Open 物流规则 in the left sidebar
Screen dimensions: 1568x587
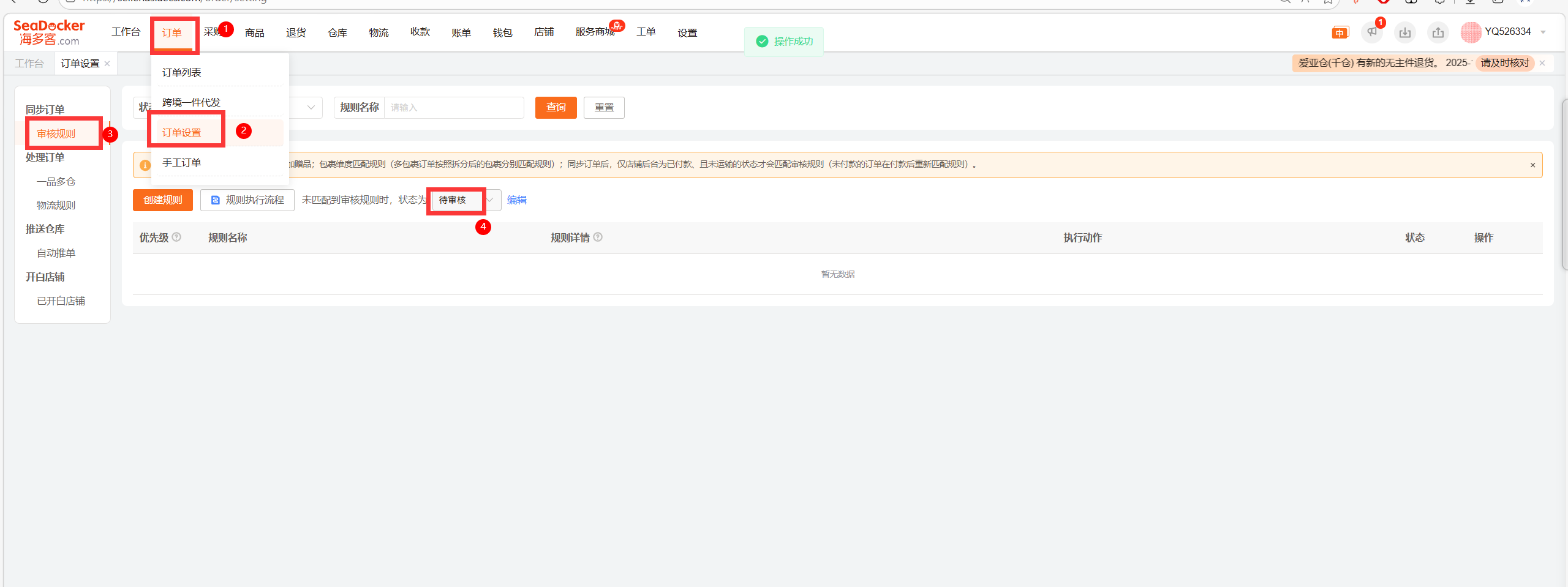click(x=56, y=206)
